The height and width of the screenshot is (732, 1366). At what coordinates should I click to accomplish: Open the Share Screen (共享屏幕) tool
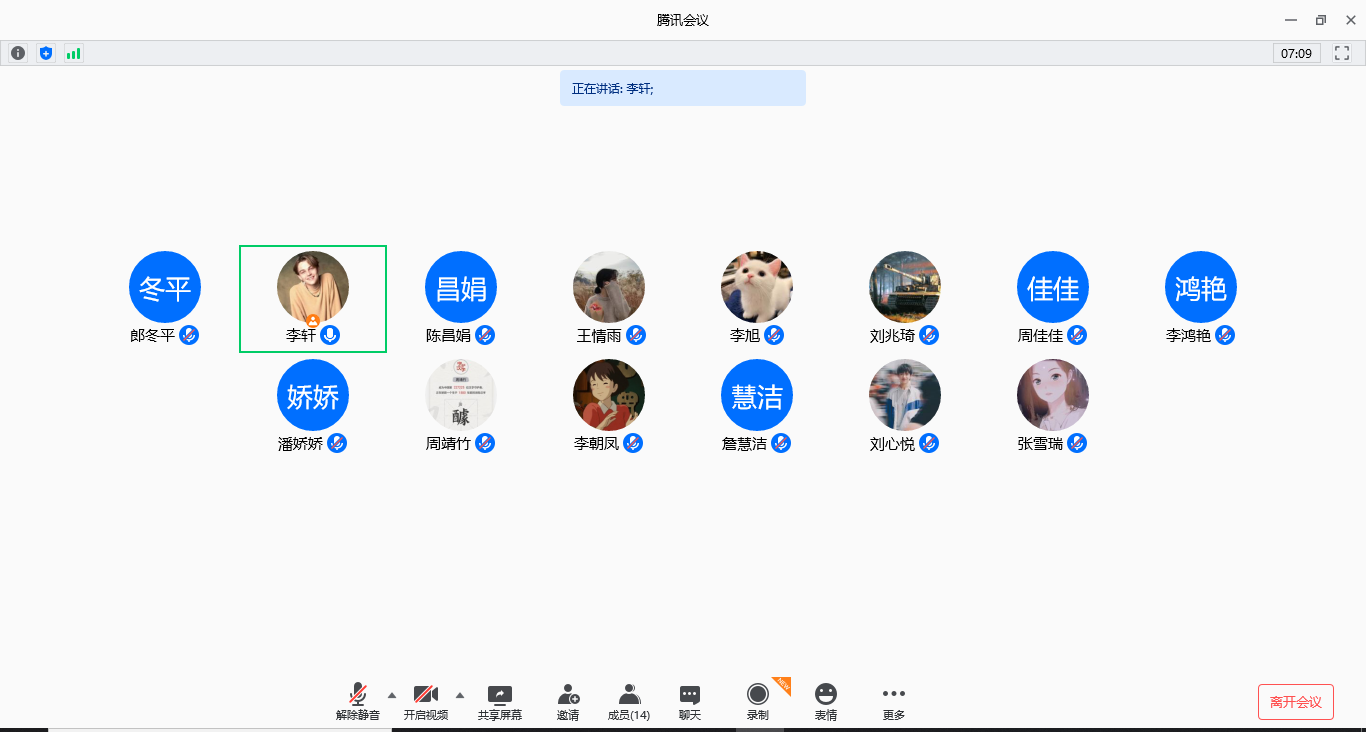pos(499,702)
